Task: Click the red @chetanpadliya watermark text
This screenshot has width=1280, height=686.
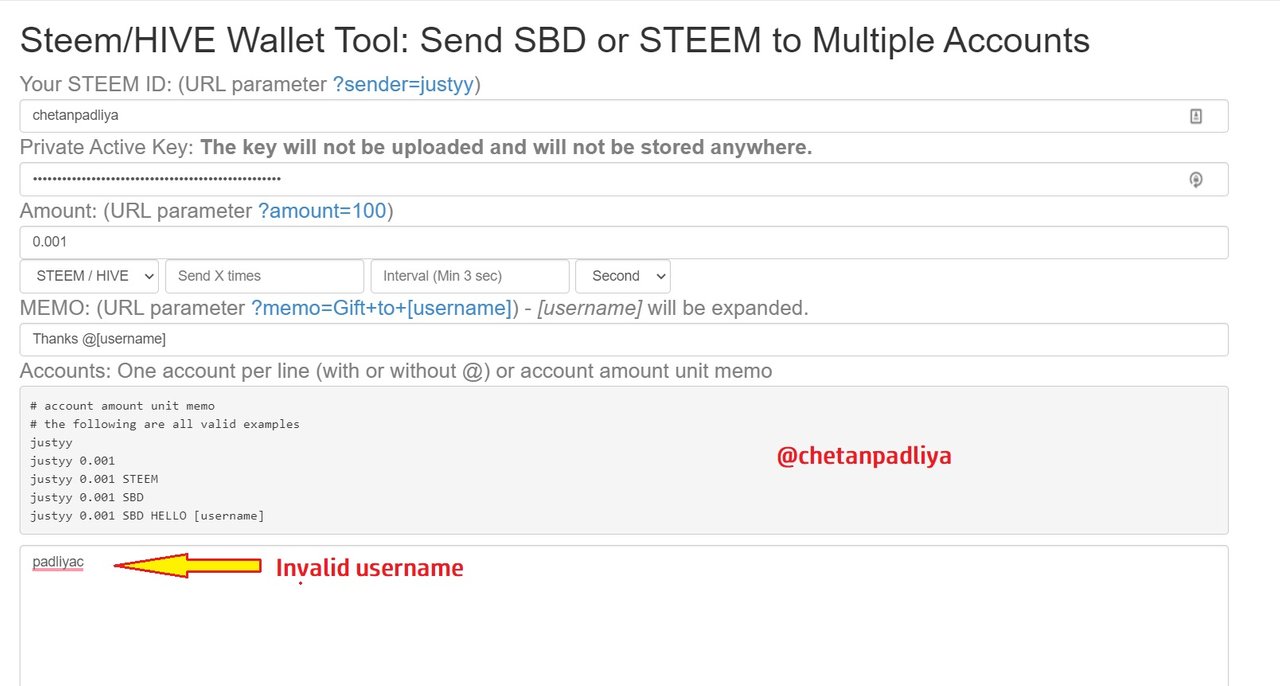Action: [864, 457]
